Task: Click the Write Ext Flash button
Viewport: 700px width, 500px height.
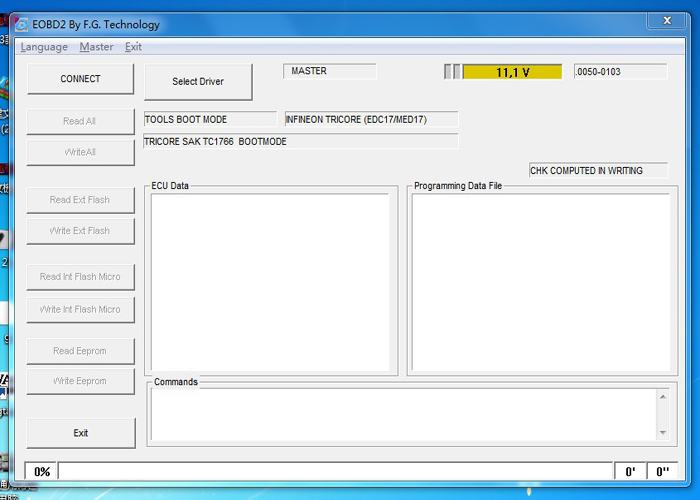Action: [80, 231]
